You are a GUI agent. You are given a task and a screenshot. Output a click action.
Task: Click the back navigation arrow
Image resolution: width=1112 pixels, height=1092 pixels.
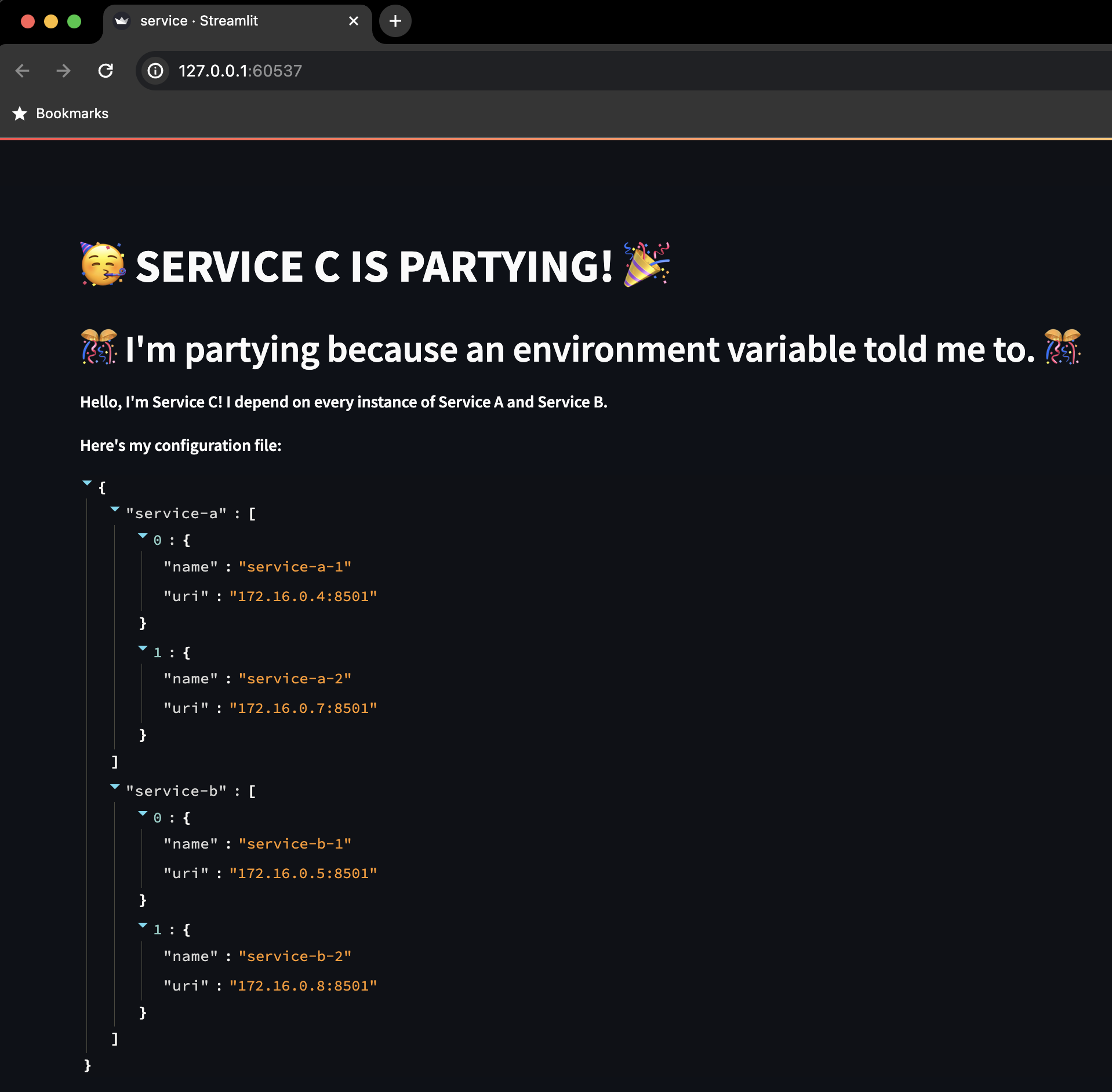(22, 71)
